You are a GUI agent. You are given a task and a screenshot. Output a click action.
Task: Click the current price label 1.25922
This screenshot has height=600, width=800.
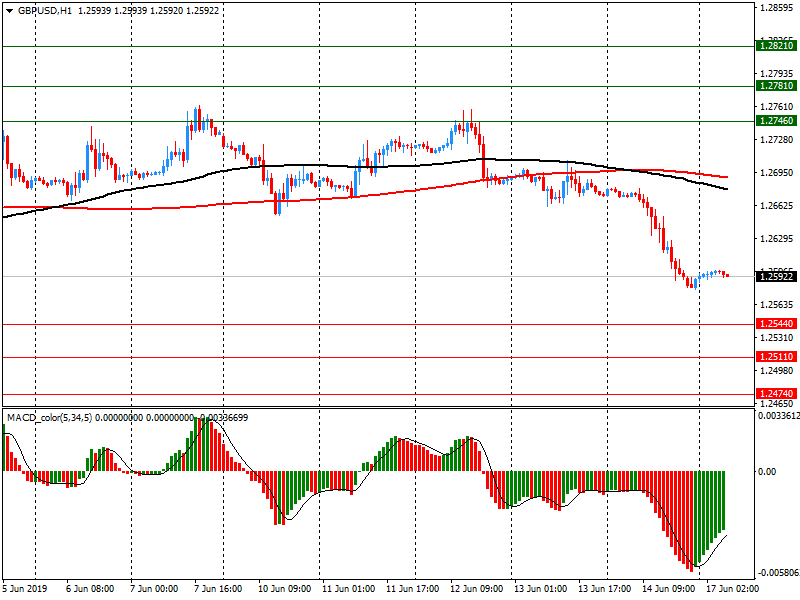(x=776, y=277)
